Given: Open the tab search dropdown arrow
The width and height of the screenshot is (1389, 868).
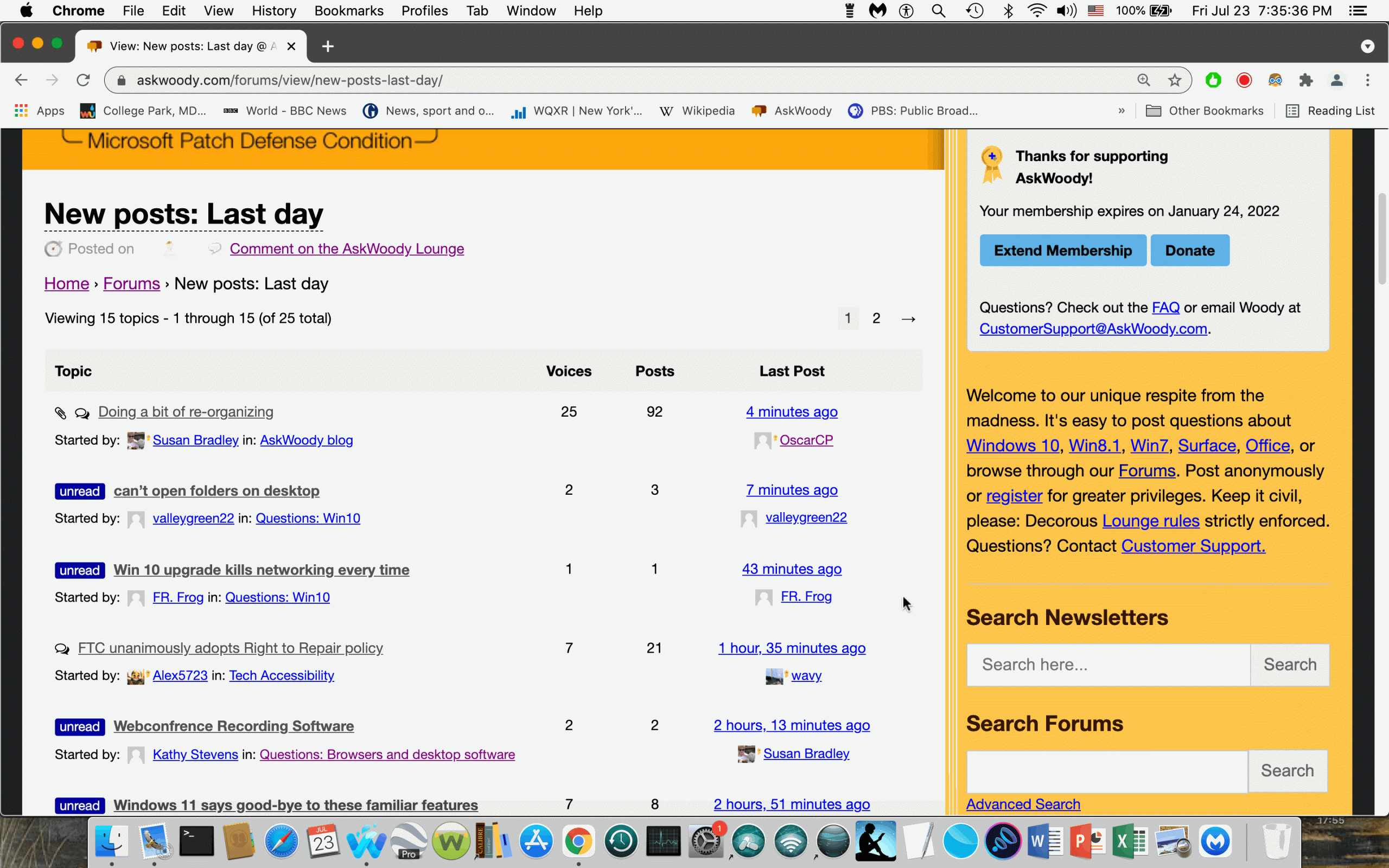Looking at the screenshot, I should point(1367,47).
